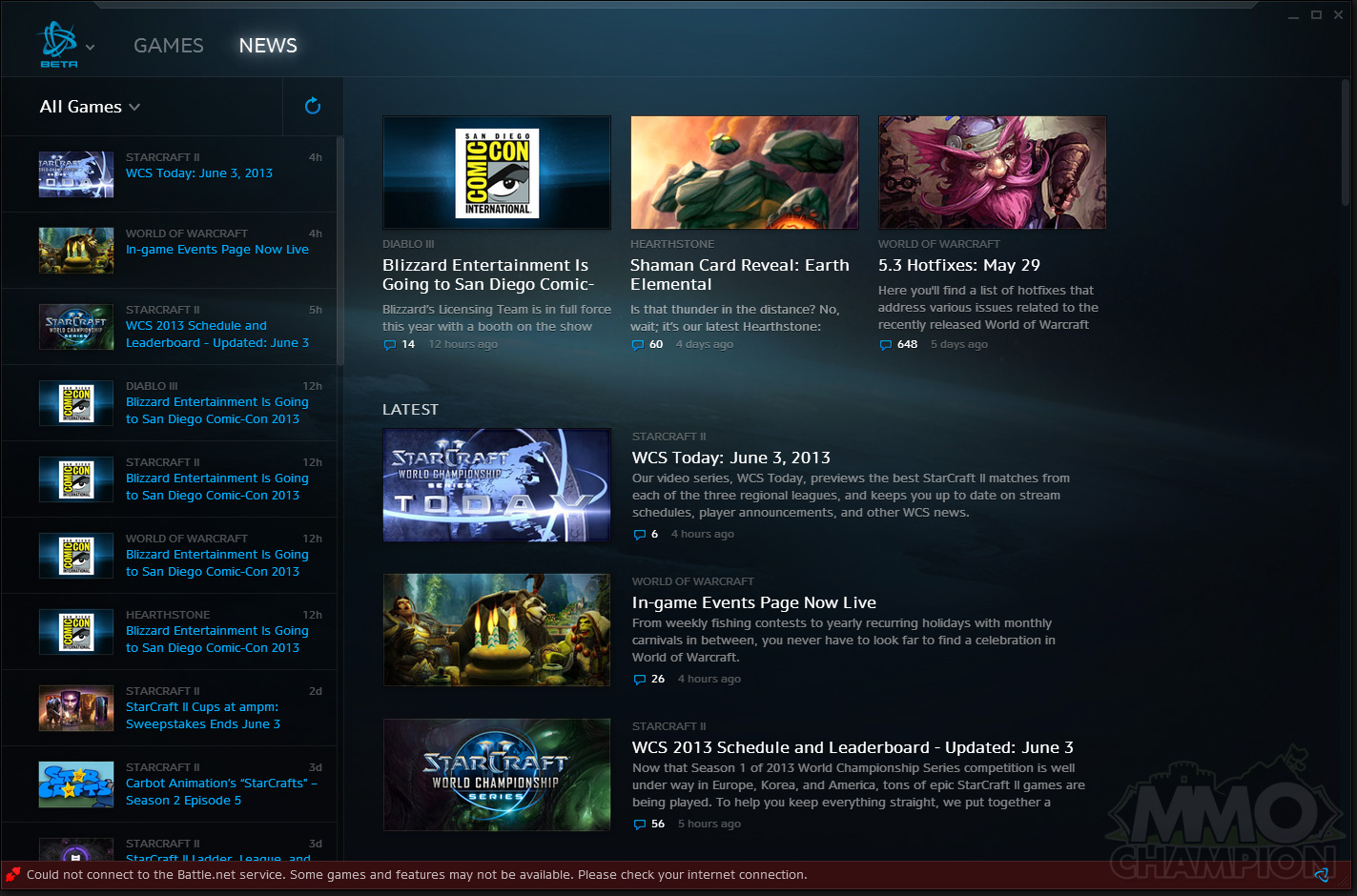This screenshot has height=896, width=1357.
Task: Open "In-game Events Page Now Live" sidebar link
Action: coord(217,250)
